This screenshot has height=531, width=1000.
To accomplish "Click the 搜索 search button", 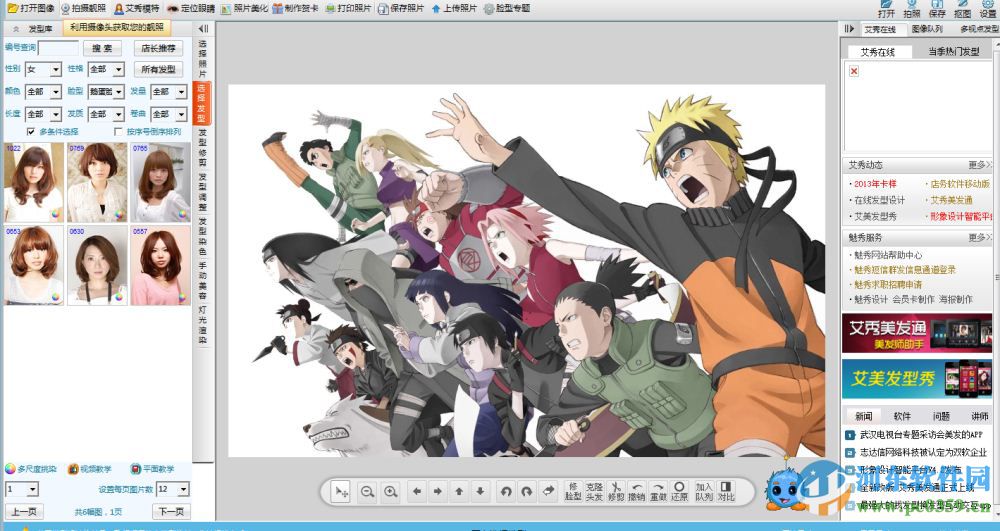I will point(102,48).
